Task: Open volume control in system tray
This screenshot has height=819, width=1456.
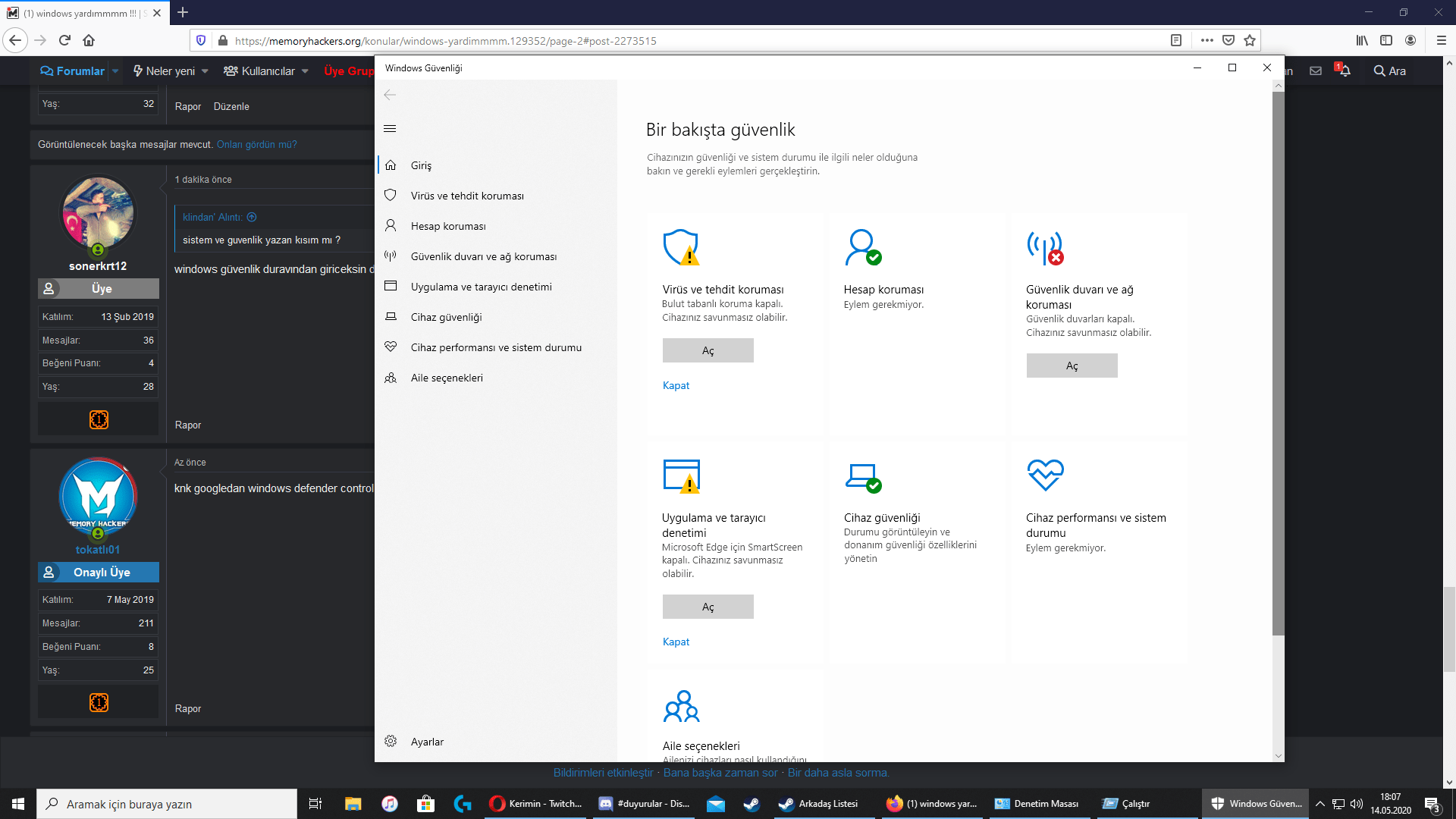Action: (1357, 804)
